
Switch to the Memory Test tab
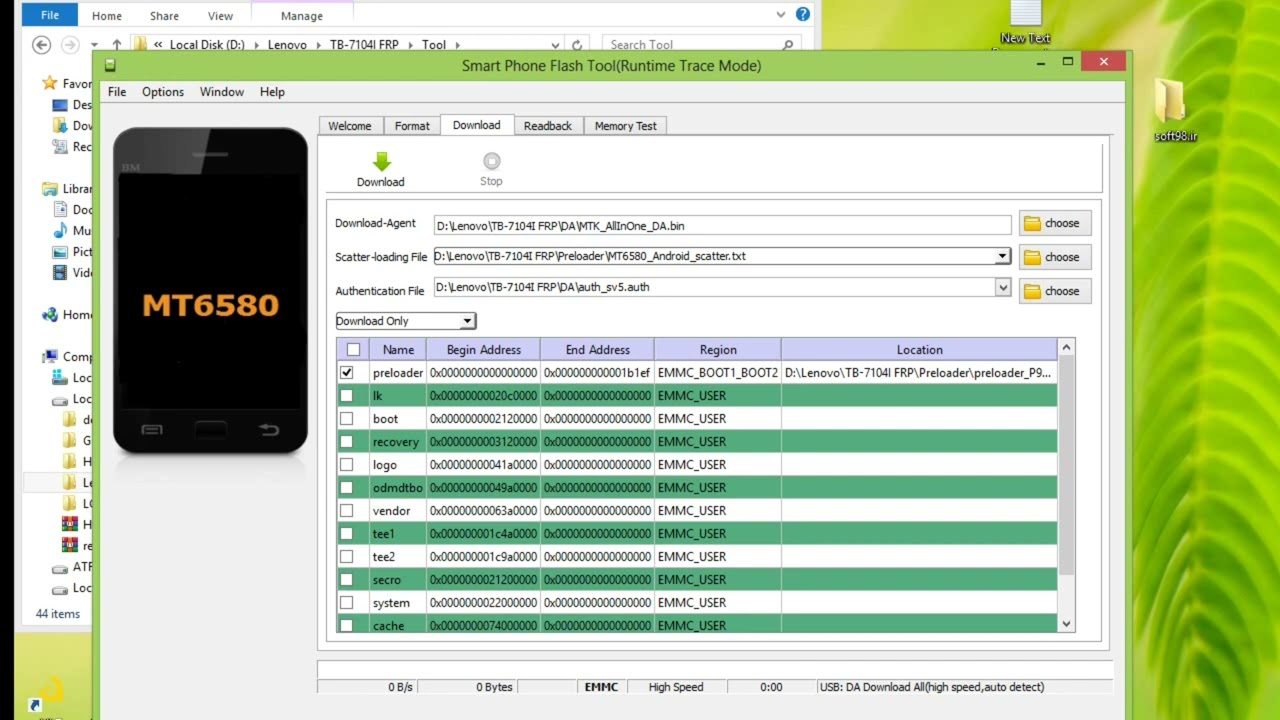[x=626, y=126]
